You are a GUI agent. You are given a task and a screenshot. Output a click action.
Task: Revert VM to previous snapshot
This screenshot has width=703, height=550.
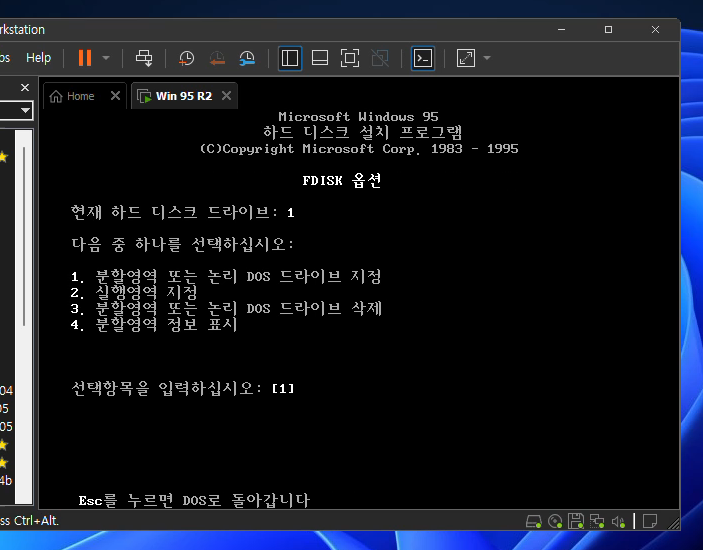pyautogui.click(x=217, y=58)
